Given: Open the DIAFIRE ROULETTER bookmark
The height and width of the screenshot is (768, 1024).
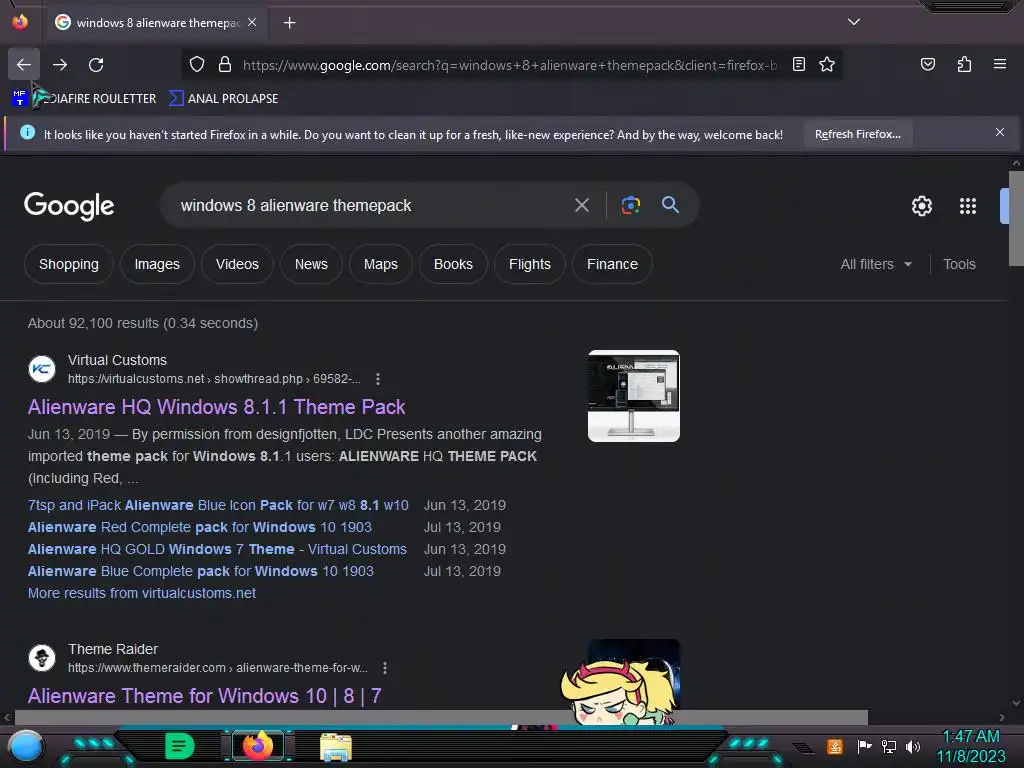Looking at the screenshot, I should pos(84,99).
